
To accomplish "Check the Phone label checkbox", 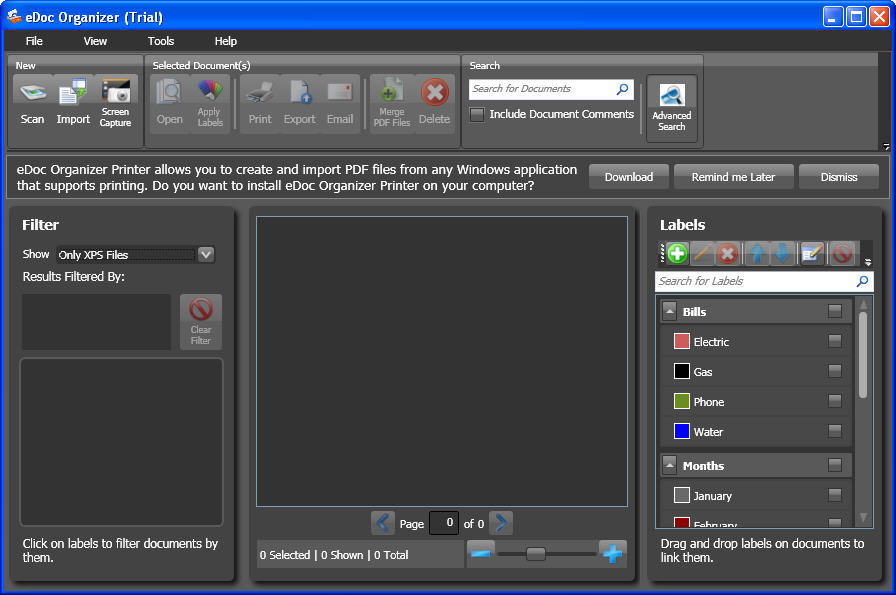I will click(834, 401).
